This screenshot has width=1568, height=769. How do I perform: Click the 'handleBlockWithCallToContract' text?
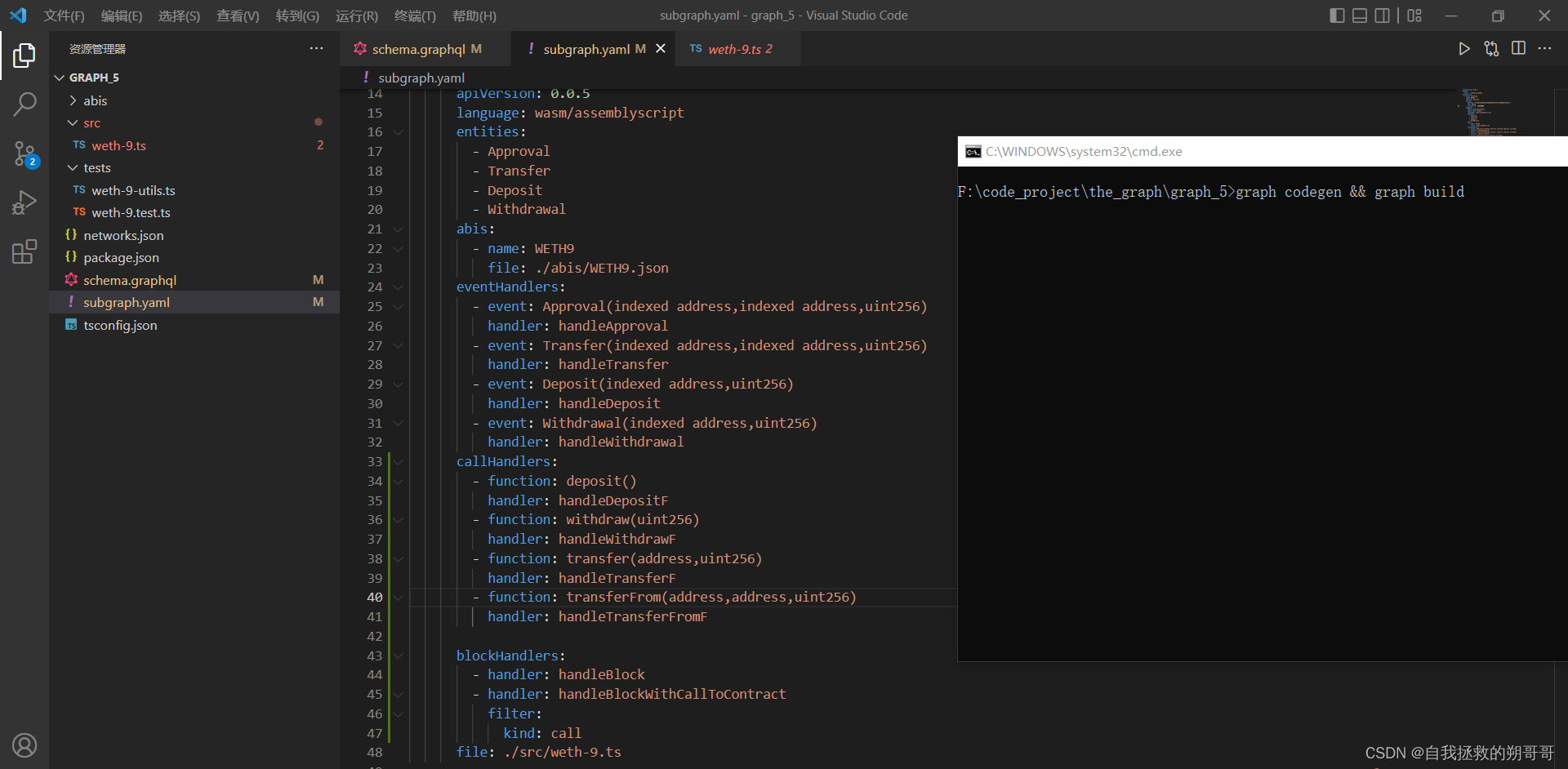pos(672,695)
